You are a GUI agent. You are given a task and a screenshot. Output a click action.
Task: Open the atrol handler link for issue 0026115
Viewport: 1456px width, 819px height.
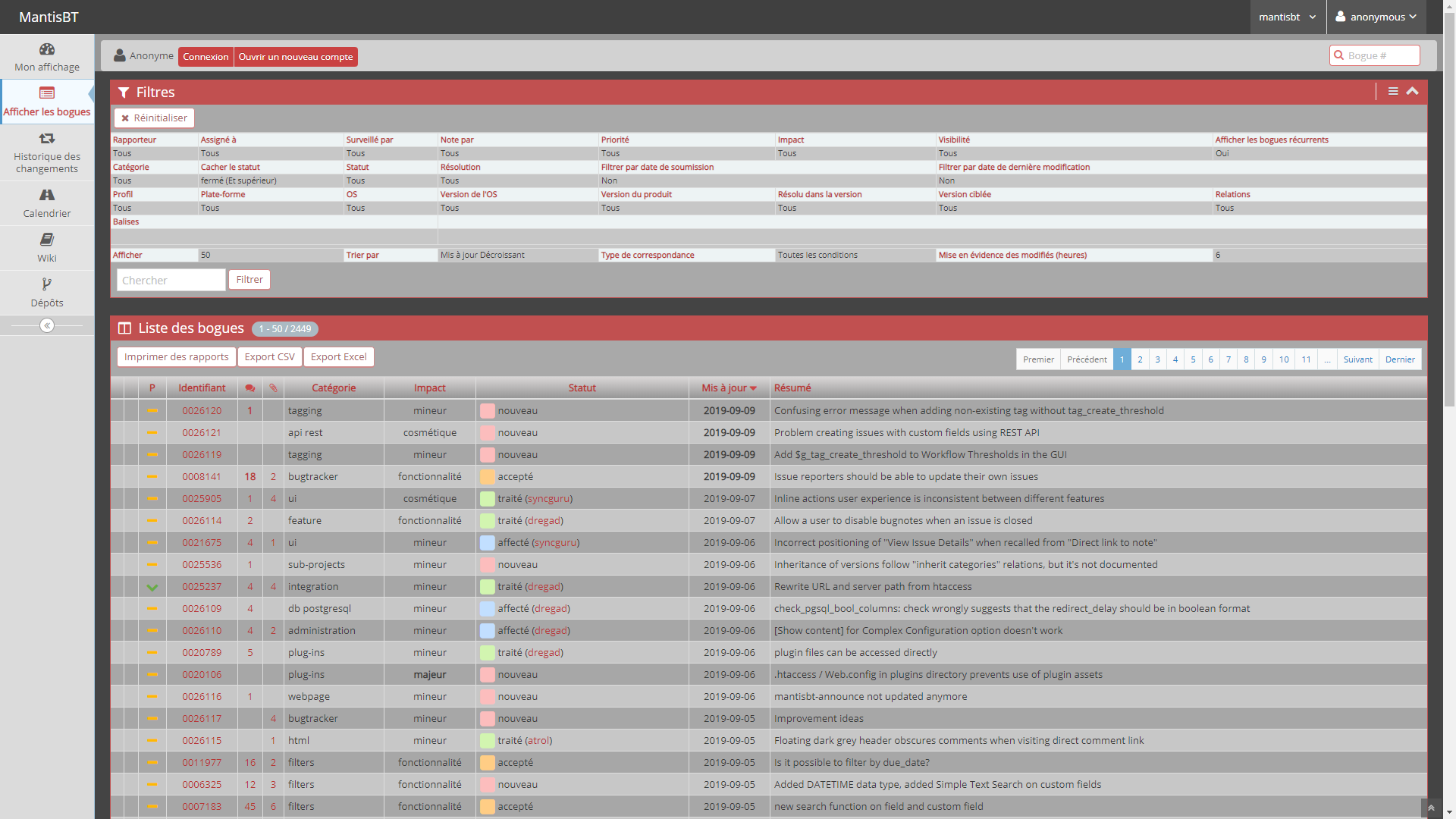538,741
